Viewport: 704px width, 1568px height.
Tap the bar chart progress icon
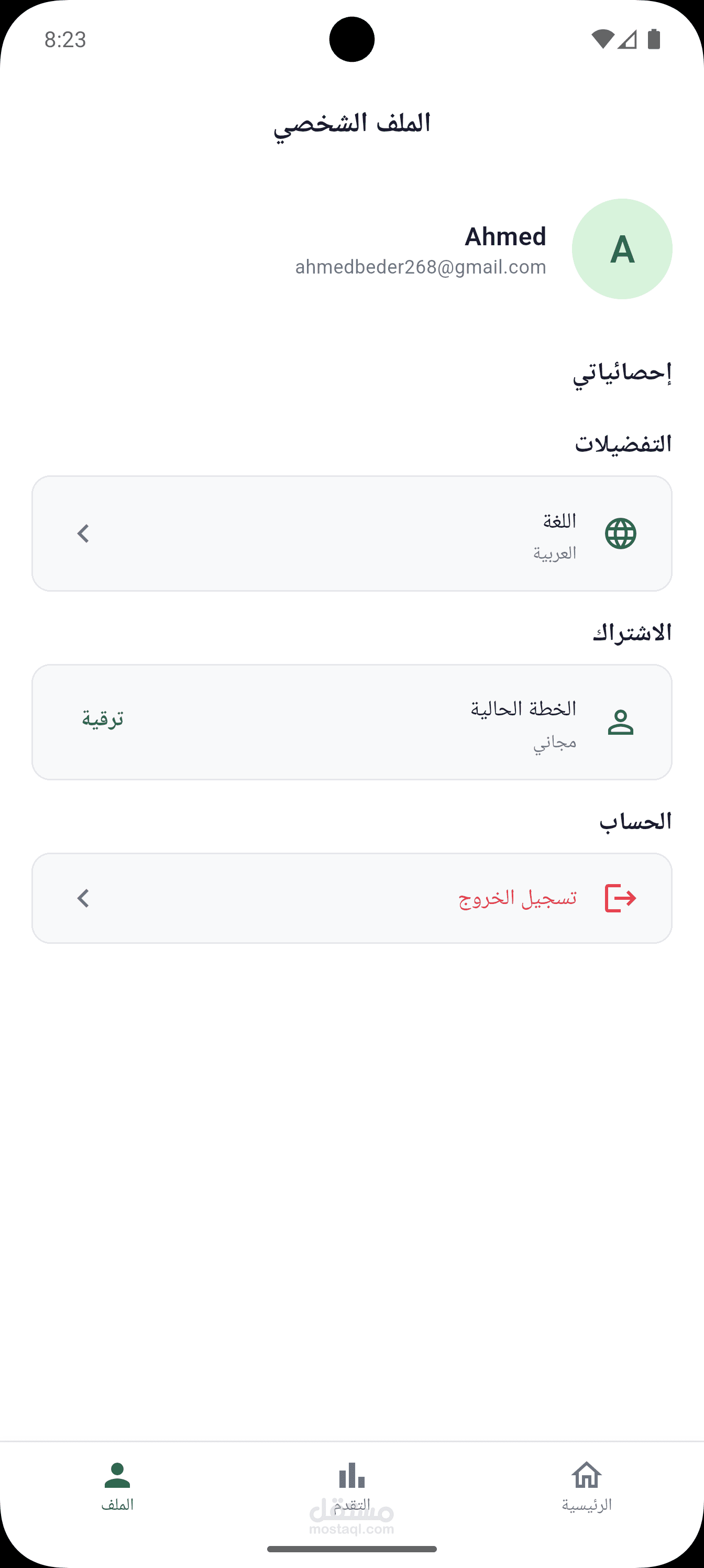351,1475
